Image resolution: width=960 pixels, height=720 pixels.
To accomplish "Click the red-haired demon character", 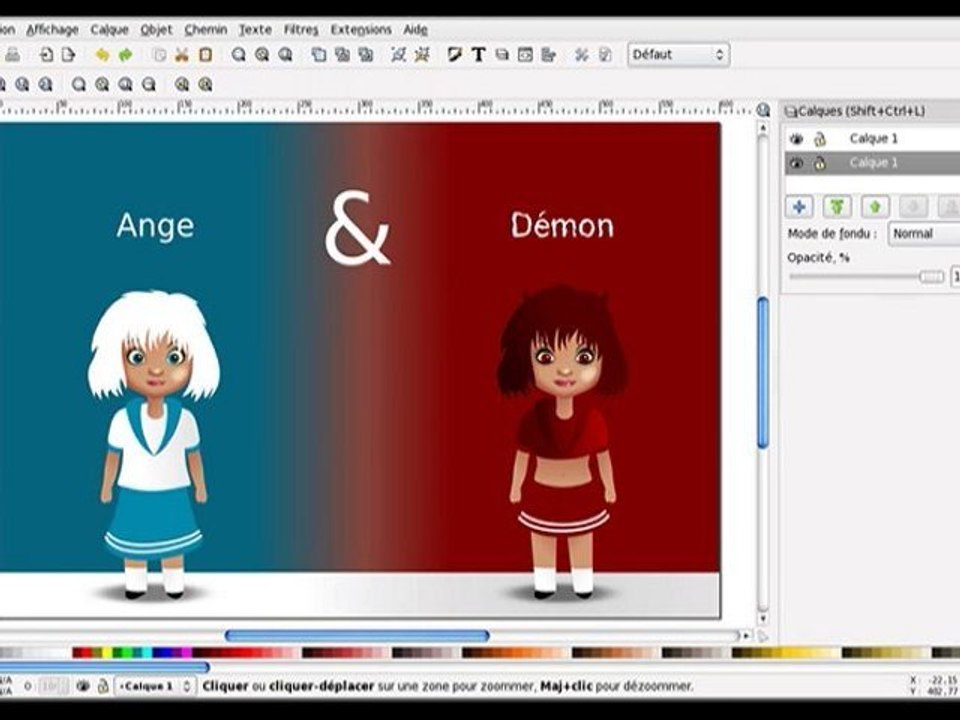I will (562, 441).
